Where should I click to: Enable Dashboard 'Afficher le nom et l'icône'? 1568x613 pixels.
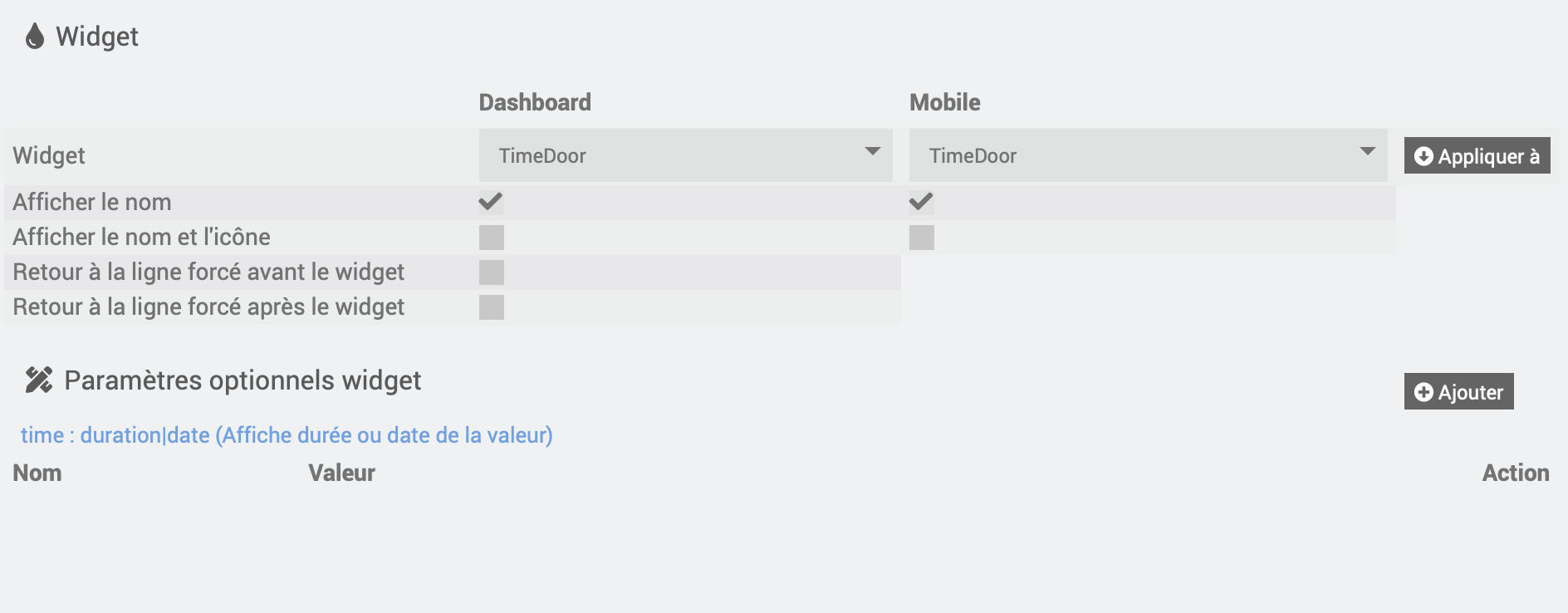492,238
